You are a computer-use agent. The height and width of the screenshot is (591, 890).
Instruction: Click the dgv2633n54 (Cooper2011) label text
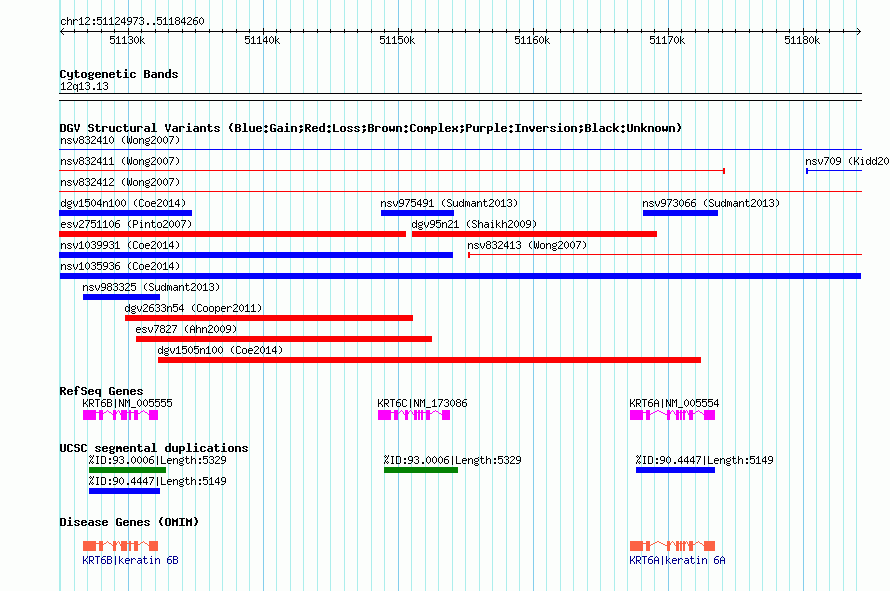click(x=193, y=308)
